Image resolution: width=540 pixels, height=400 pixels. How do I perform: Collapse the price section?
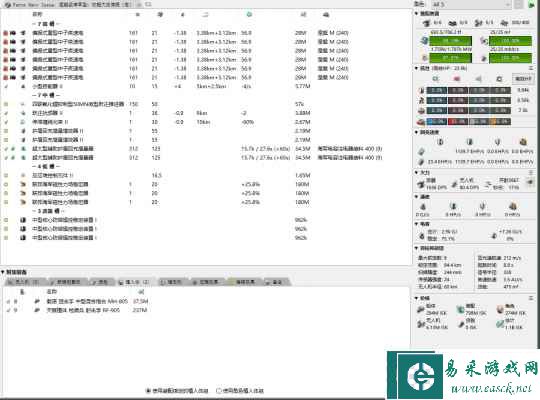pyautogui.click(x=416, y=298)
